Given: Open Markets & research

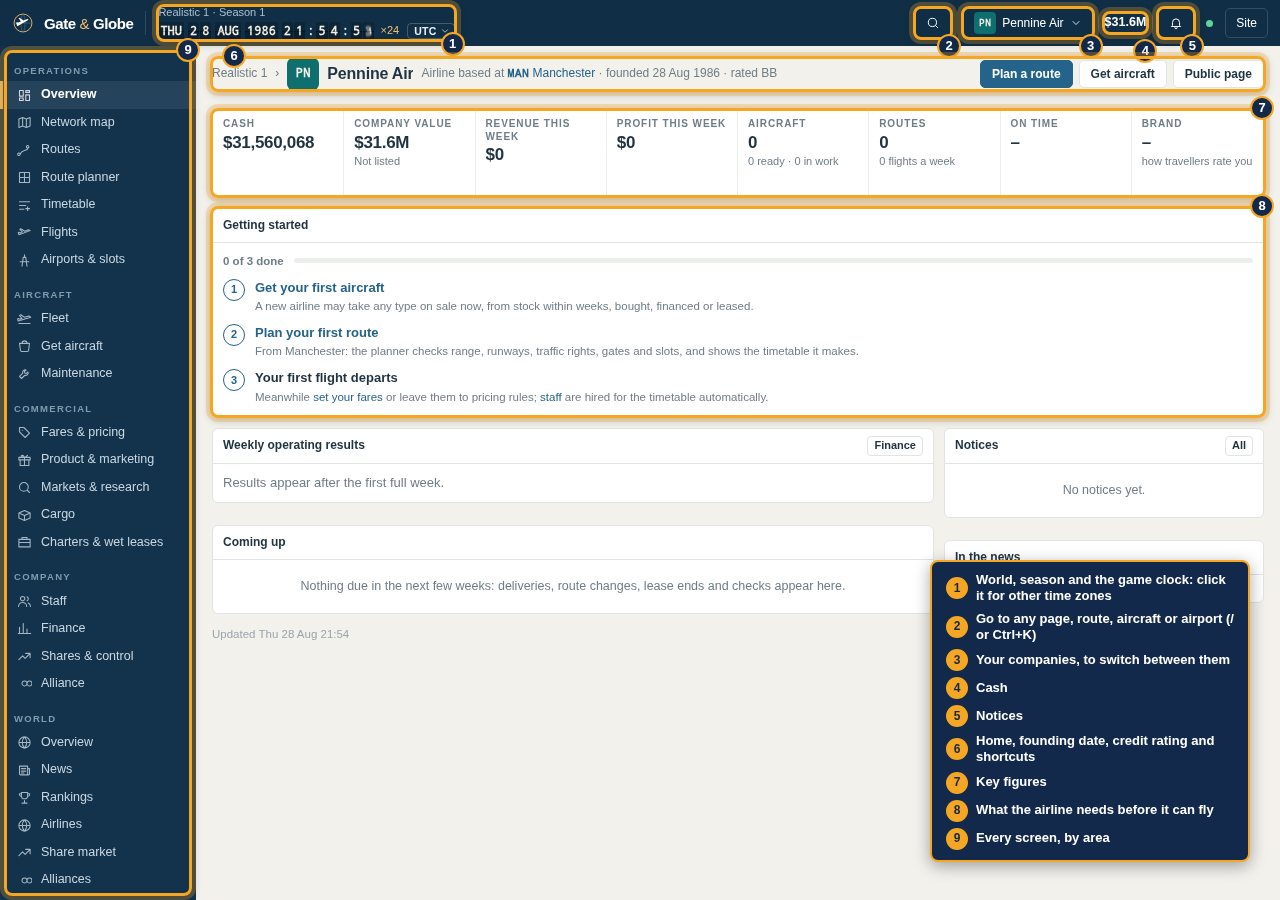Looking at the screenshot, I should click(x=96, y=487).
